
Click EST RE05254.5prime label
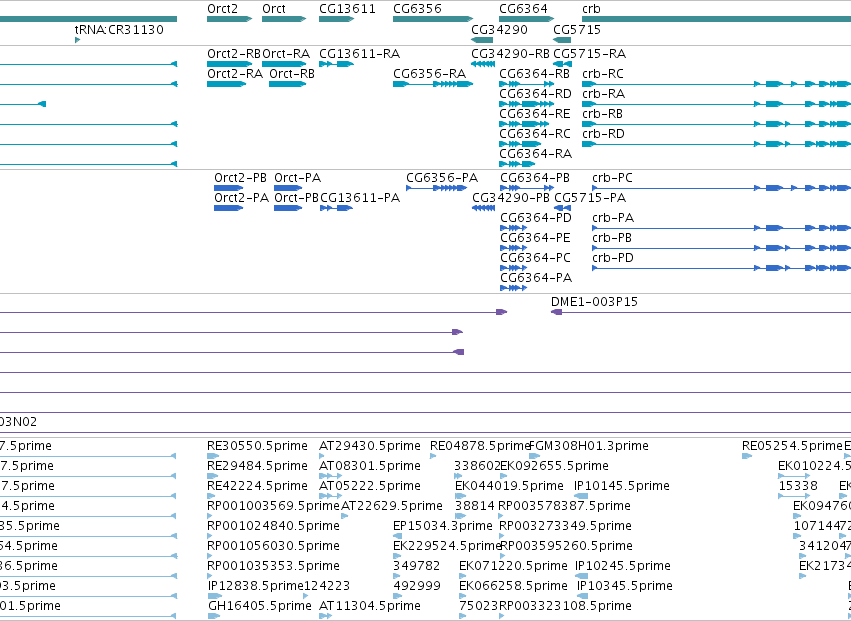click(792, 446)
